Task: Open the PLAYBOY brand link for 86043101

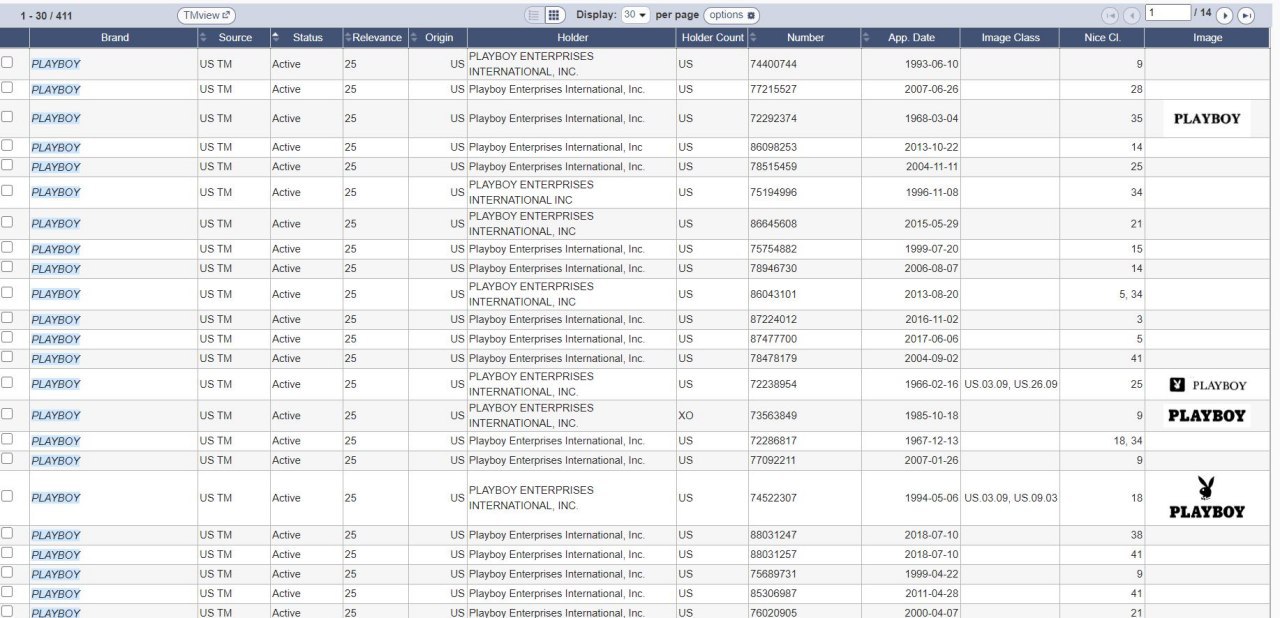Action: (x=56, y=294)
